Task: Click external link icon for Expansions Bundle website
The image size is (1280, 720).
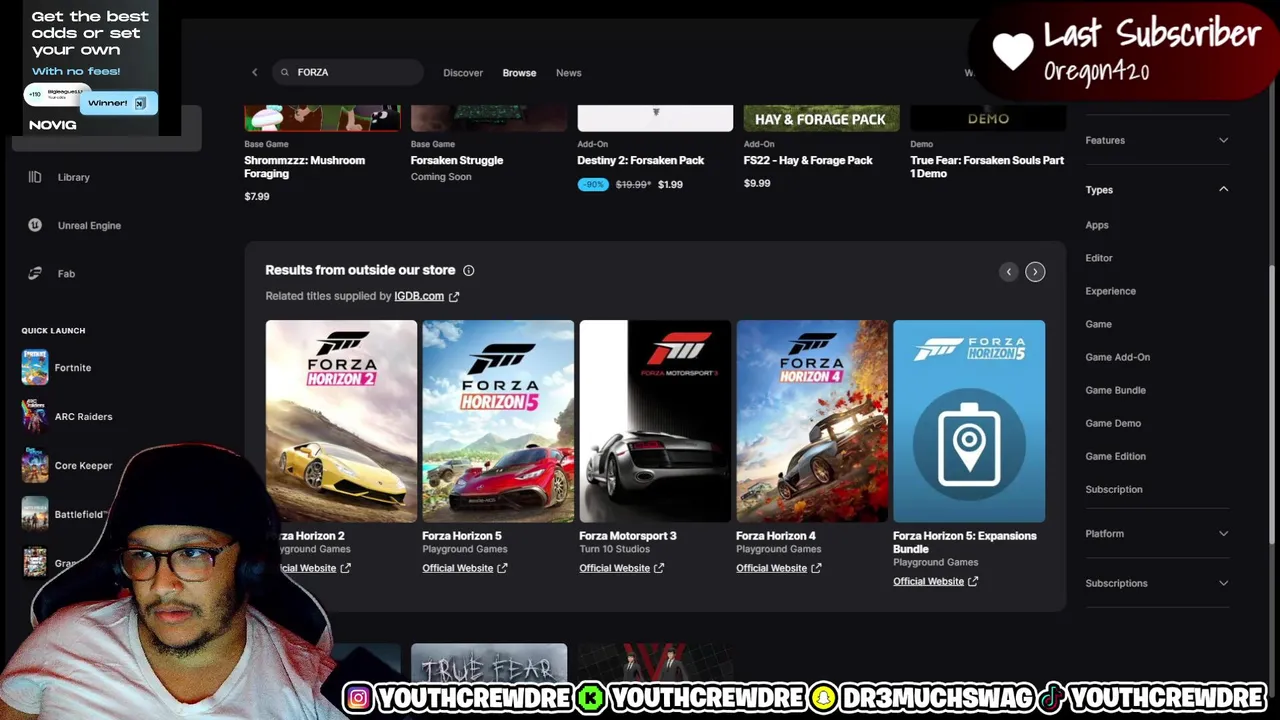Action: pos(973,581)
